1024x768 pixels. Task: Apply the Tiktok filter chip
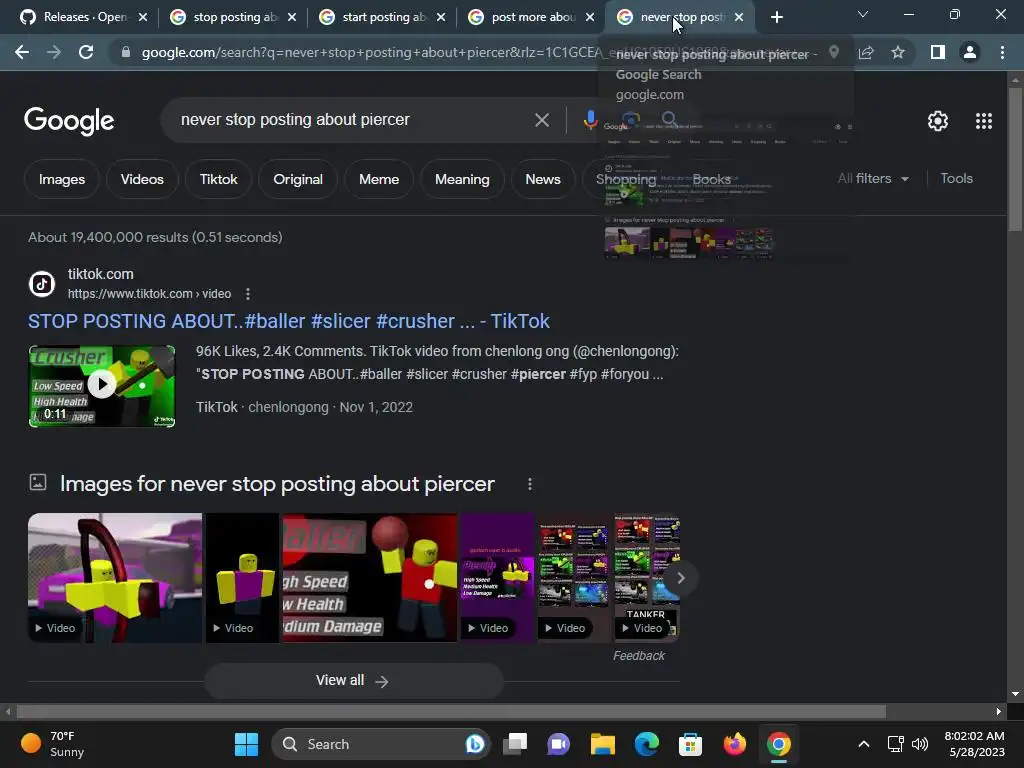[219, 179]
